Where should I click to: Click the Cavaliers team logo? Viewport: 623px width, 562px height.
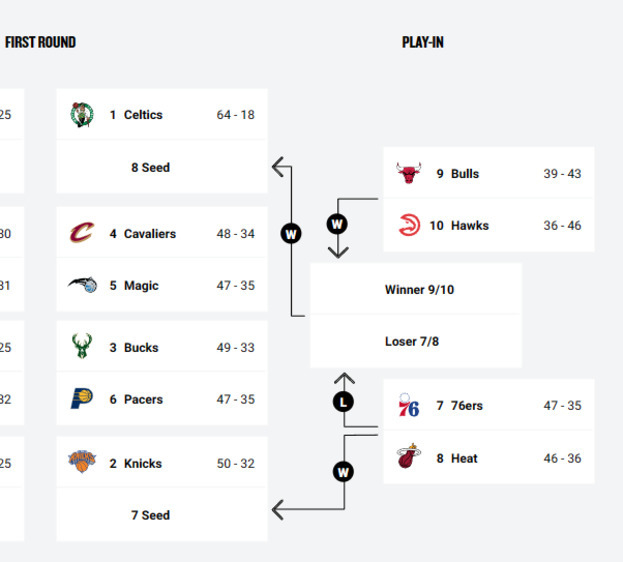pos(82,234)
